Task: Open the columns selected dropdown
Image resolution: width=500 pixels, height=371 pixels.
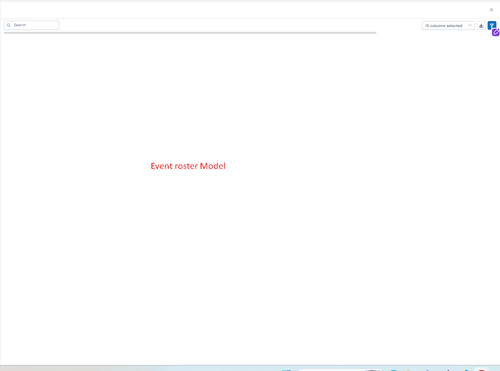Action: tap(448, 26)
